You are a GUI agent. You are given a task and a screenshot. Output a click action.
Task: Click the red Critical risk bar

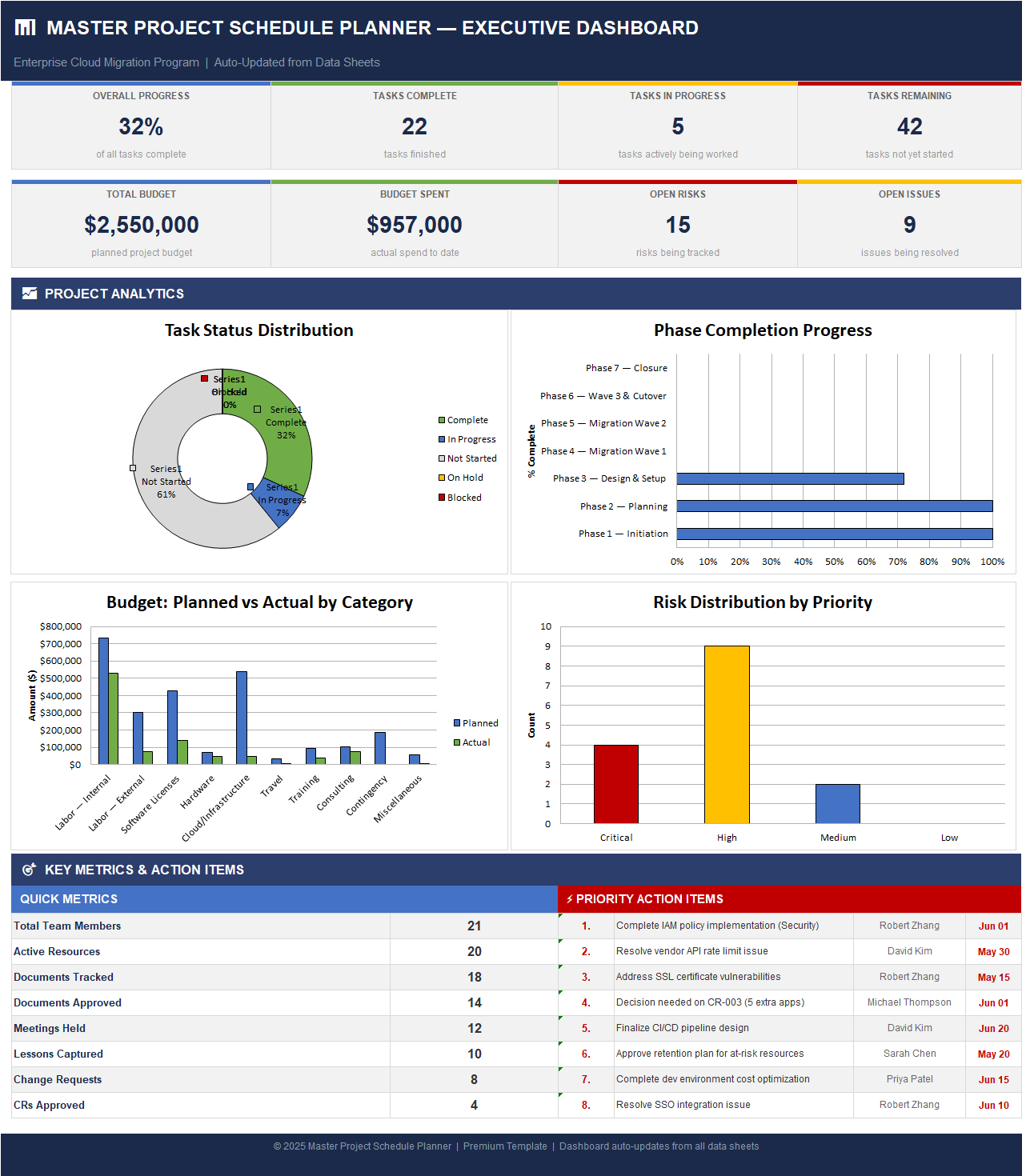click(x=616, y=784)
